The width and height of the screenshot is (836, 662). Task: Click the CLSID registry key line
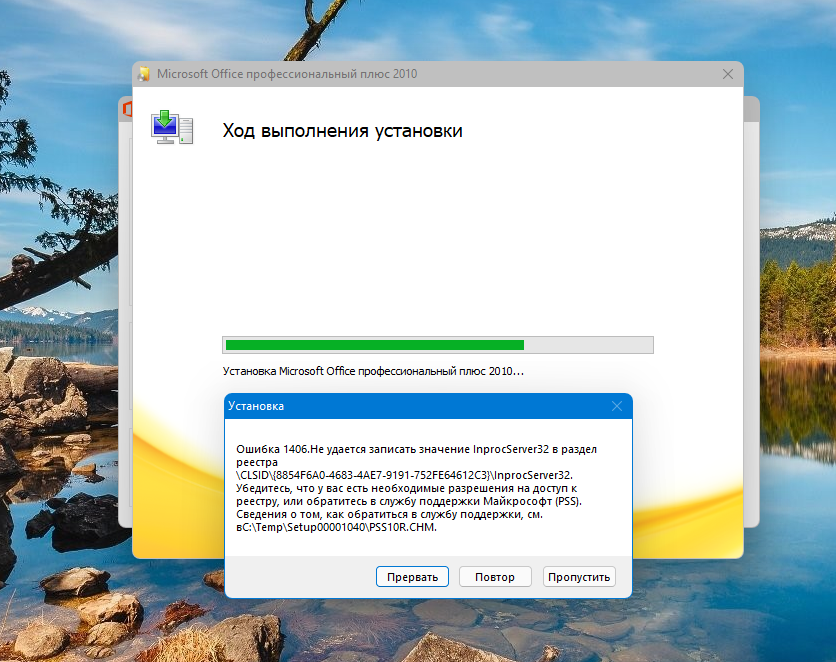point(404,475)
